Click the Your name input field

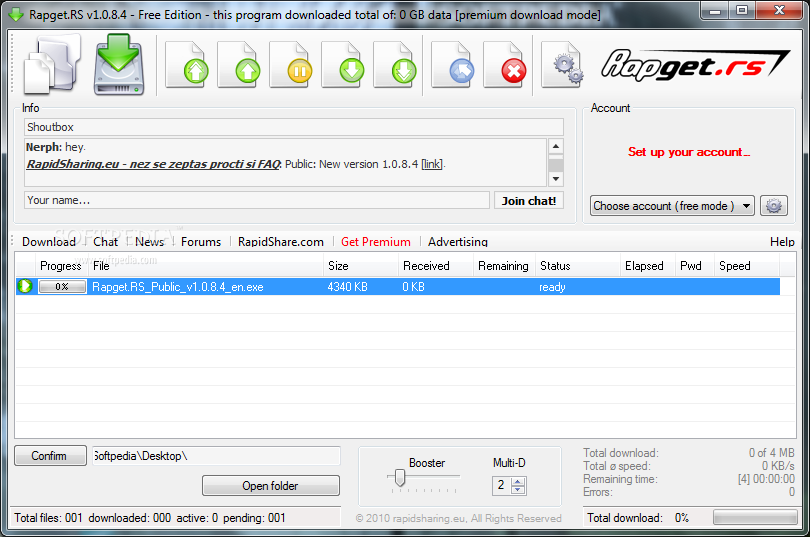[x=257, y=200]
